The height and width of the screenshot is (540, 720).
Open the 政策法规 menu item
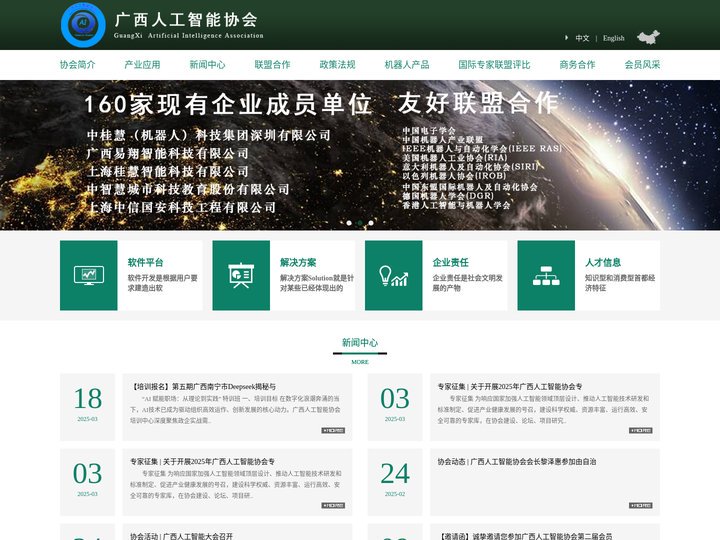click(338, 65)
